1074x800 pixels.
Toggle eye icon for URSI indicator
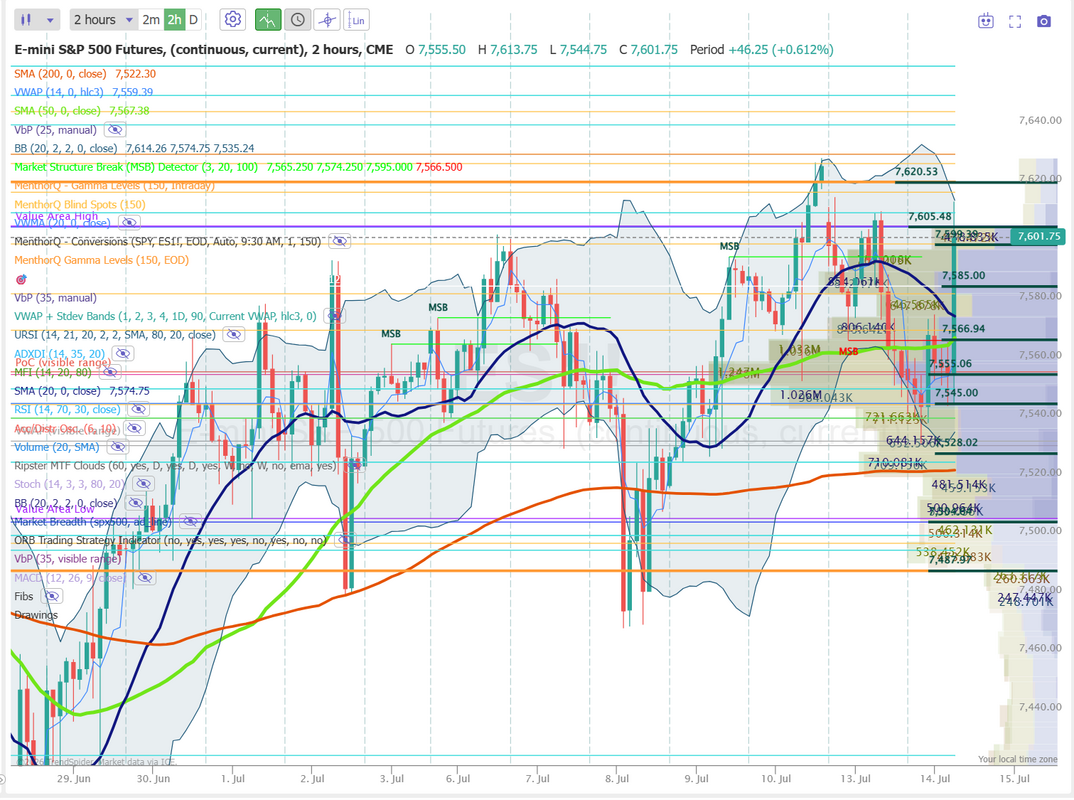pyautogui.click(x=234, y=335)
